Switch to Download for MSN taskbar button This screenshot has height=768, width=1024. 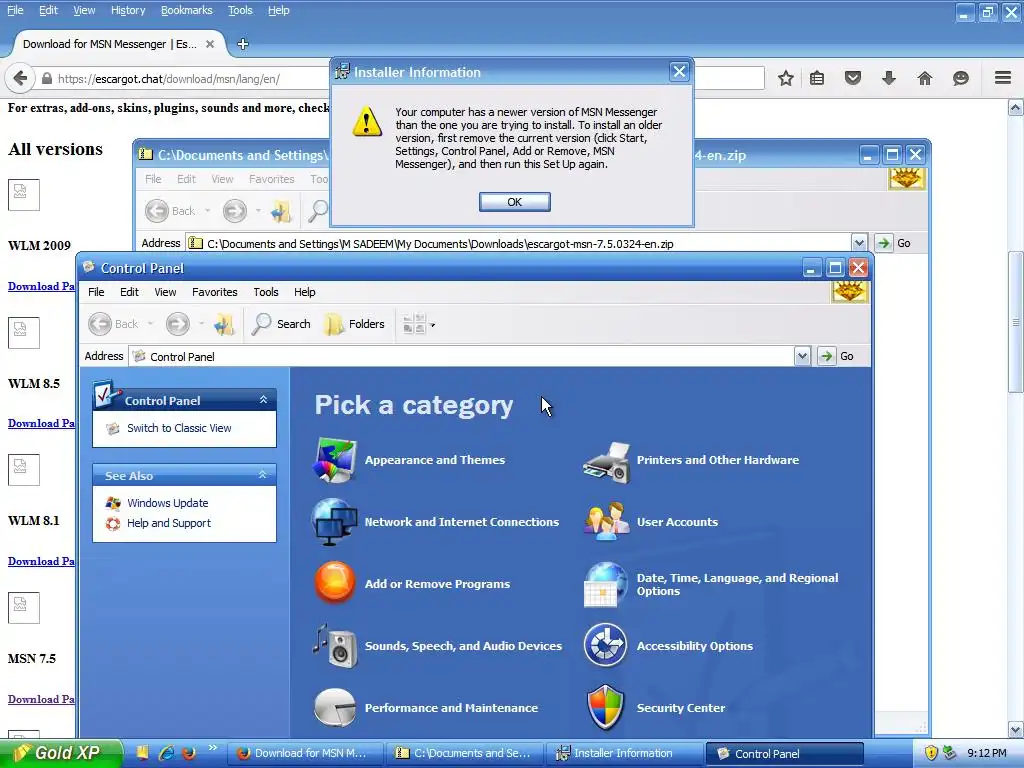tap(304, 754)
